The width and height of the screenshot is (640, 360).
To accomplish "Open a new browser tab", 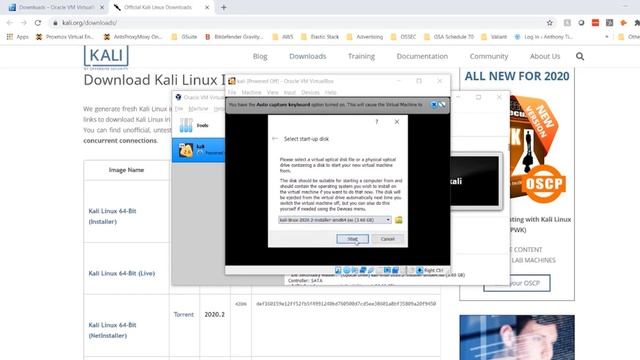I will point(223,7).
